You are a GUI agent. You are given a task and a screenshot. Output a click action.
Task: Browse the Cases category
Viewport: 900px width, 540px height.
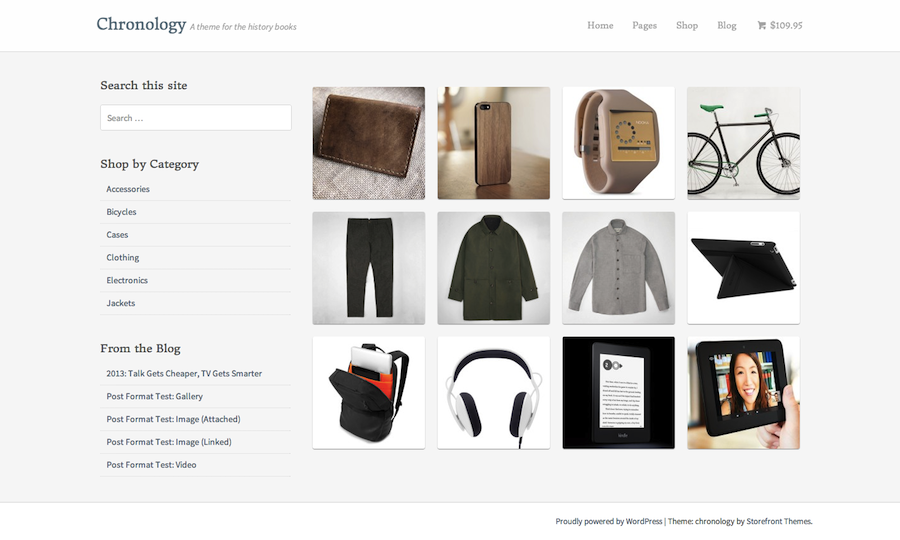tap(117, 235)
